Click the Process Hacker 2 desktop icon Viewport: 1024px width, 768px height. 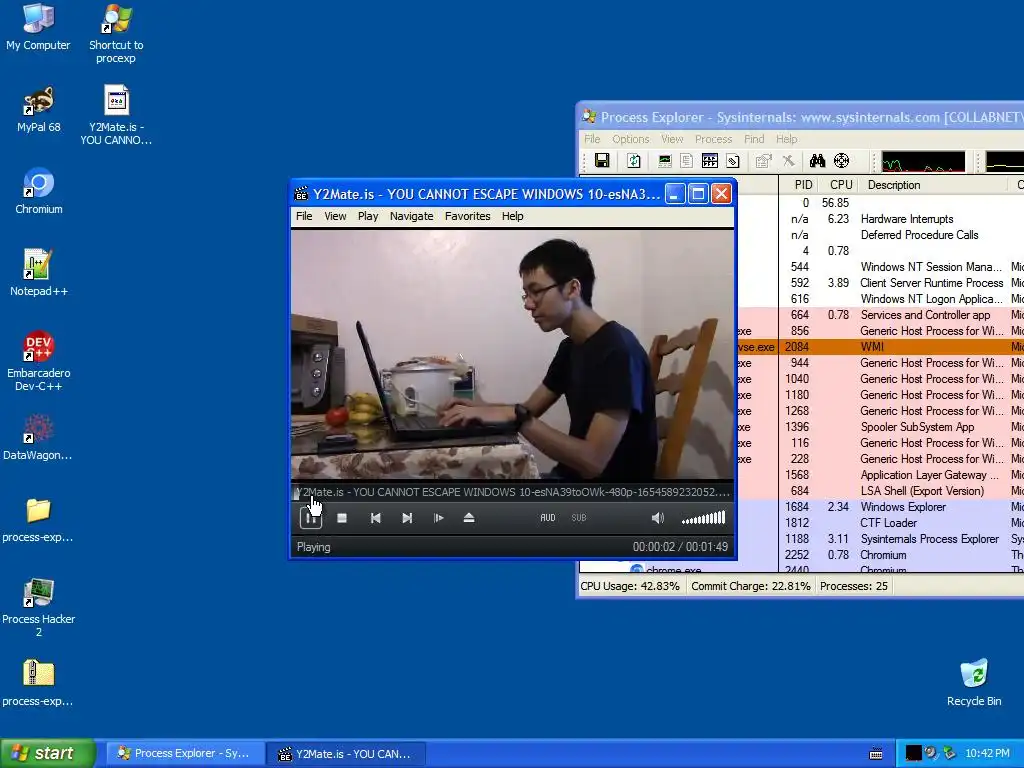click(x=39, y=607)
